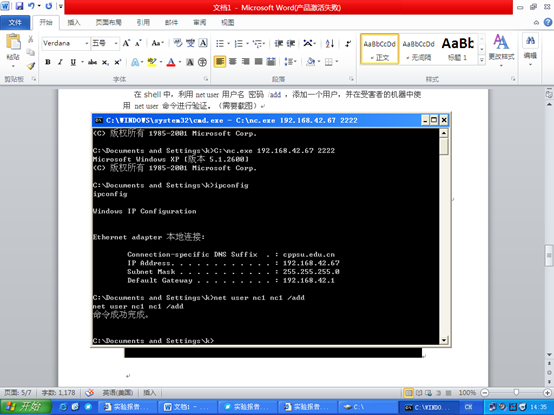Toggle Italic formatting
Image resolution: width=554 pixels, height=415 pixels.
click(60, 62)
